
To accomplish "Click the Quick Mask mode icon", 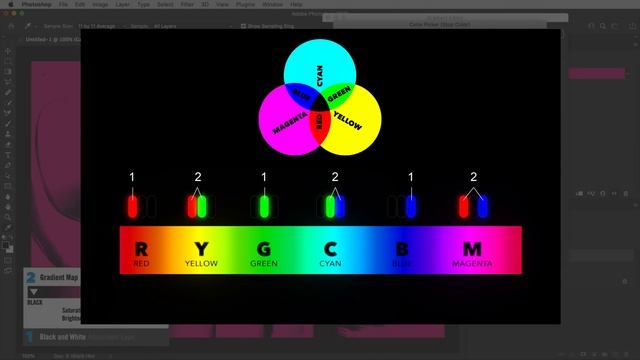I will (x=8, y=260).
